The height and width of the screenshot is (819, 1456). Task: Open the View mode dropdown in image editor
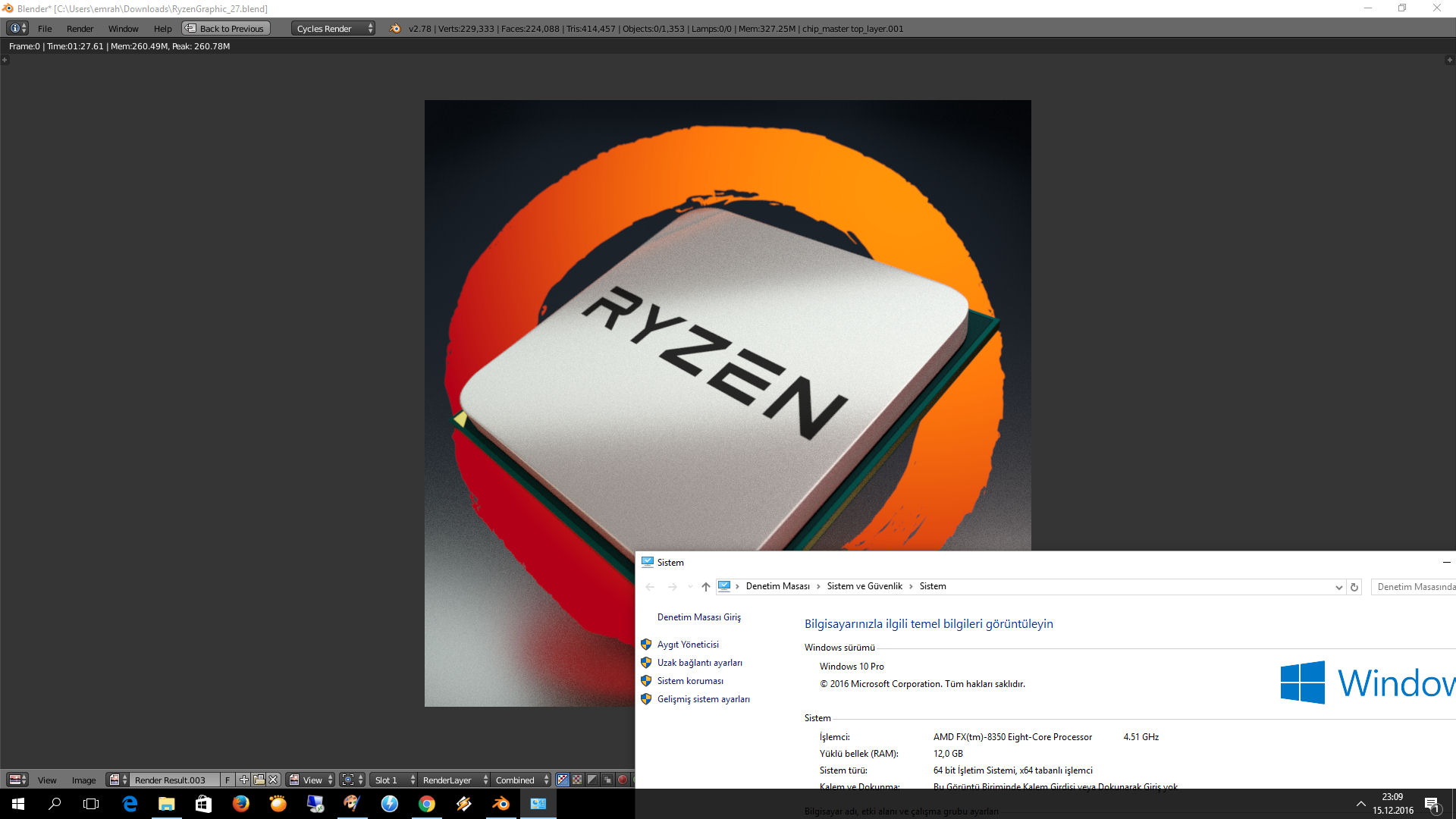tap(311, 780)
